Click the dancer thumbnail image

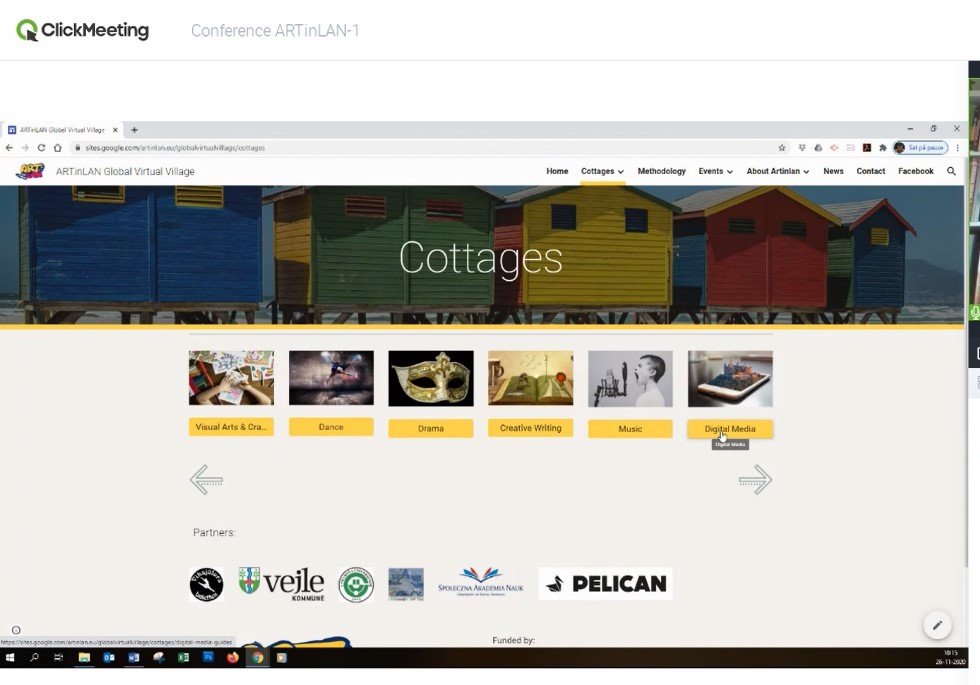tap(331, 378)
